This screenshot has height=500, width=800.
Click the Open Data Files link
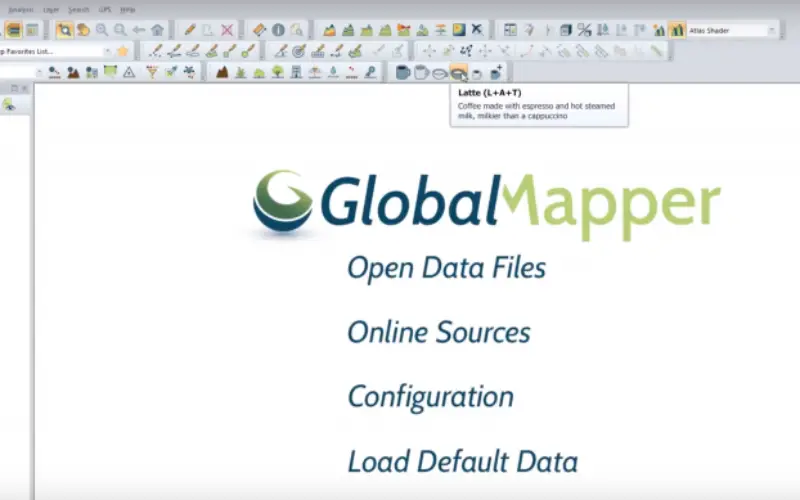[x=446, y=268]
